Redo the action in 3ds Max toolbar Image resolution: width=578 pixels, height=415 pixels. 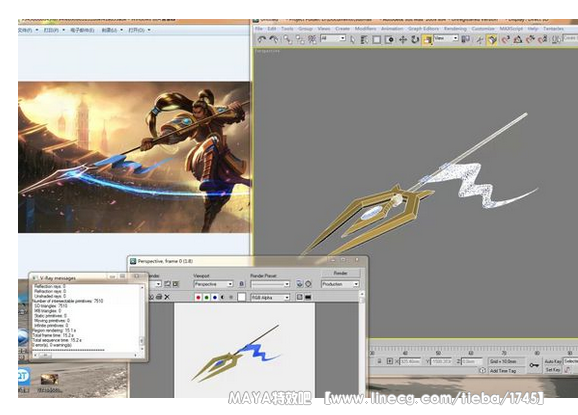pyautogui.click(x=274, y=39)
